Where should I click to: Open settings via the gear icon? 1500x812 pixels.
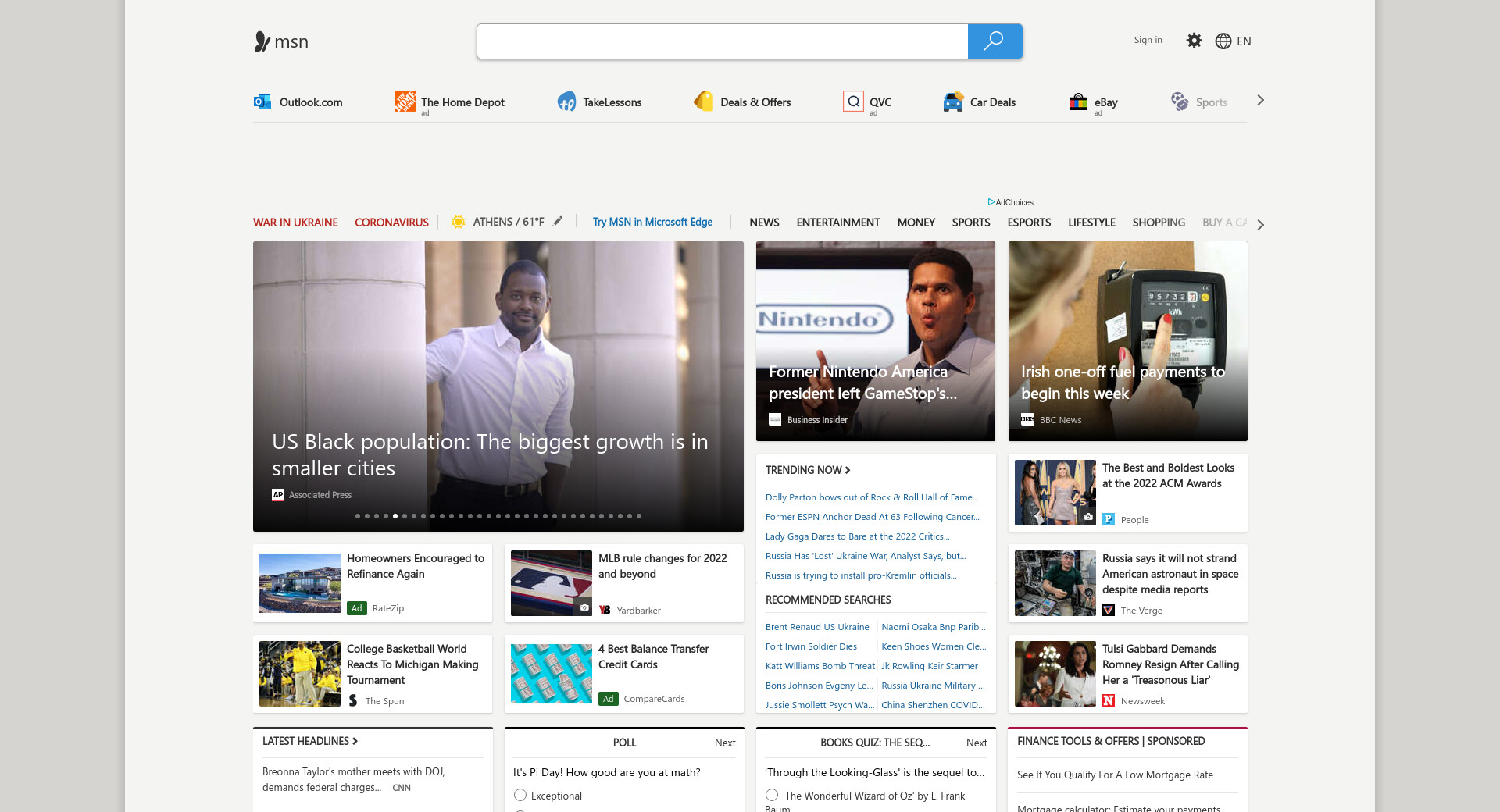pos(1194,41)
